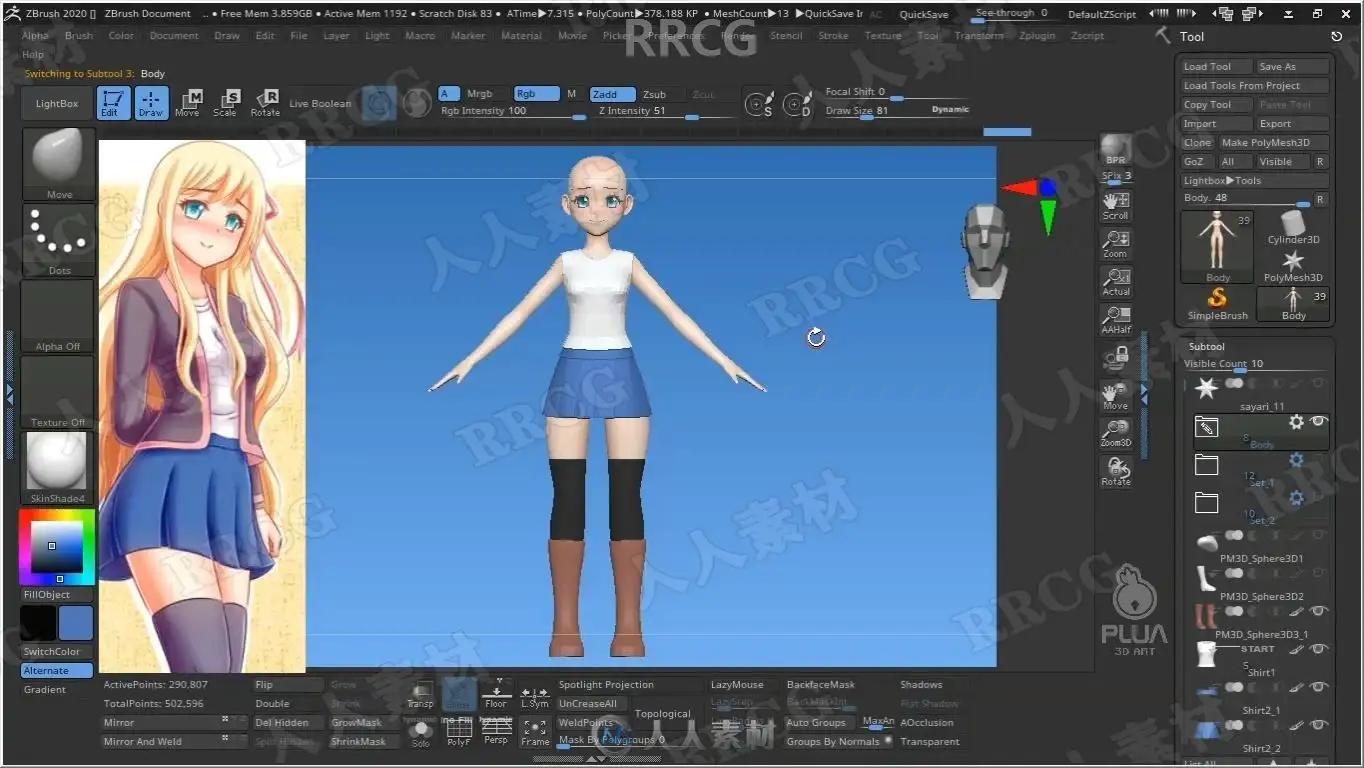Click the LightBox button
The width and height of the screenshot is (1364, 768).
click(x=57, y=104)
